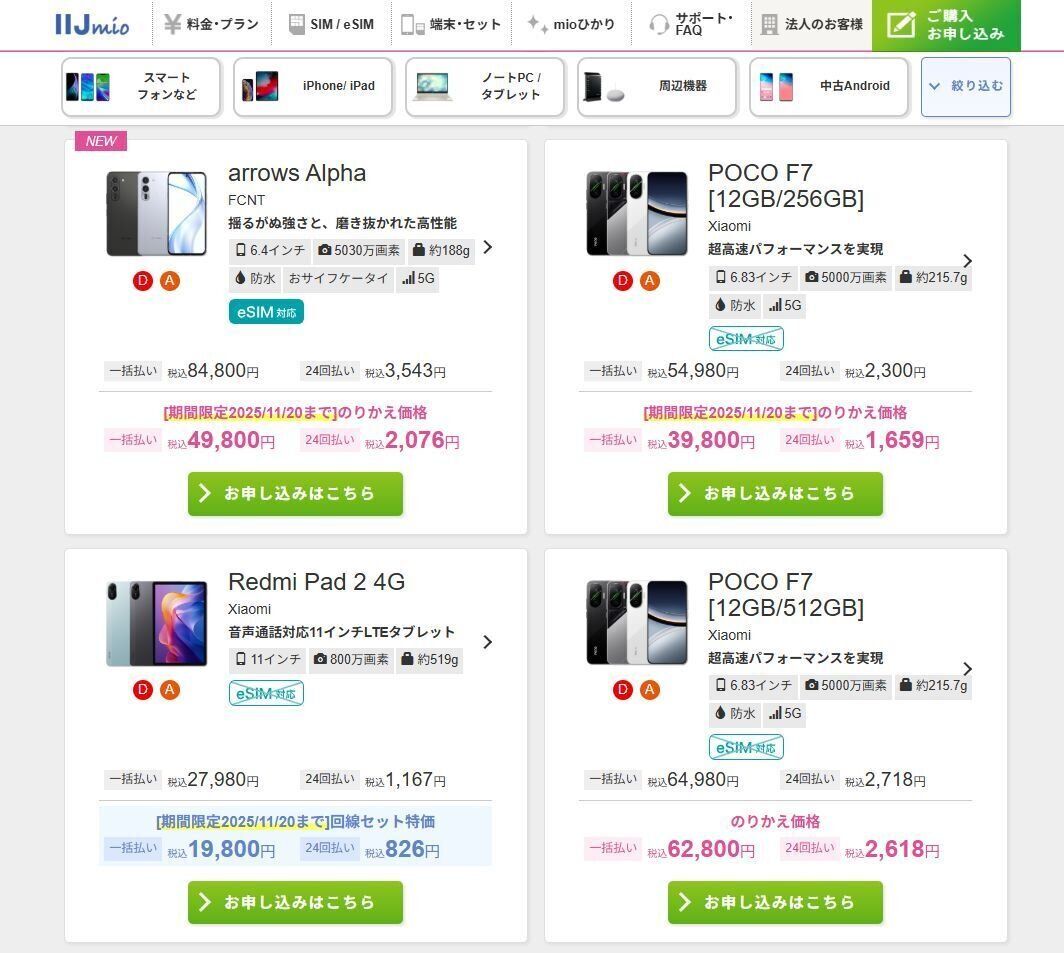Expand arrows Alpha details chevron
1064x953 pixels.
click(487, 247)
